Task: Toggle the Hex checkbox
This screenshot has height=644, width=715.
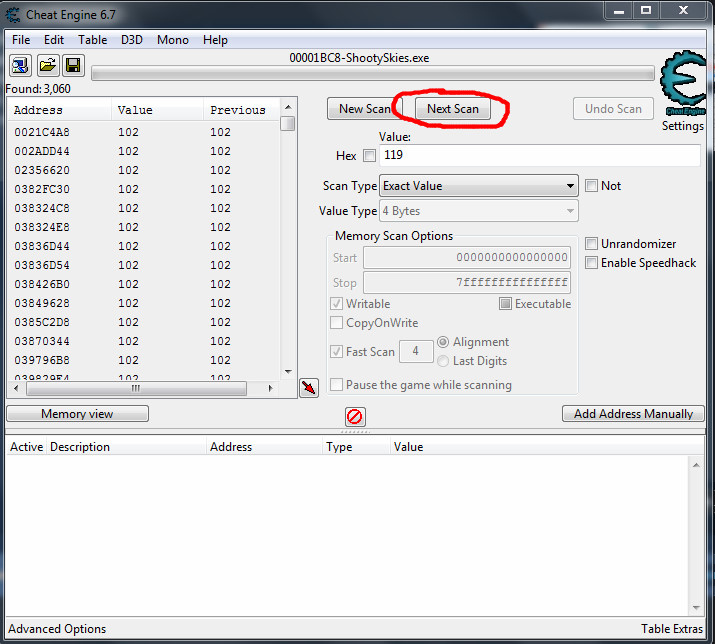Action: (x=369, y=156)
